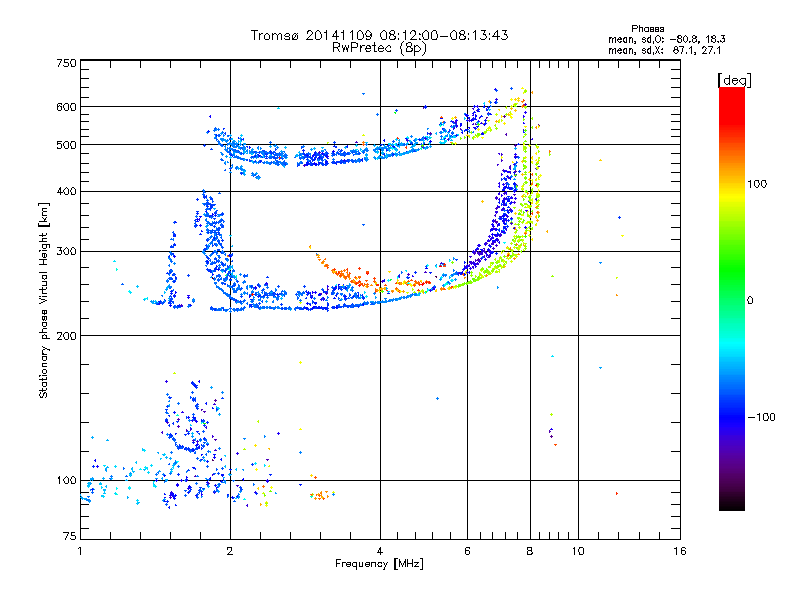Click the y-axis tick label "200"
Image resolution: width=800 pixels, height=600 pixels.
pyautogui.click(x=66, y=336)
